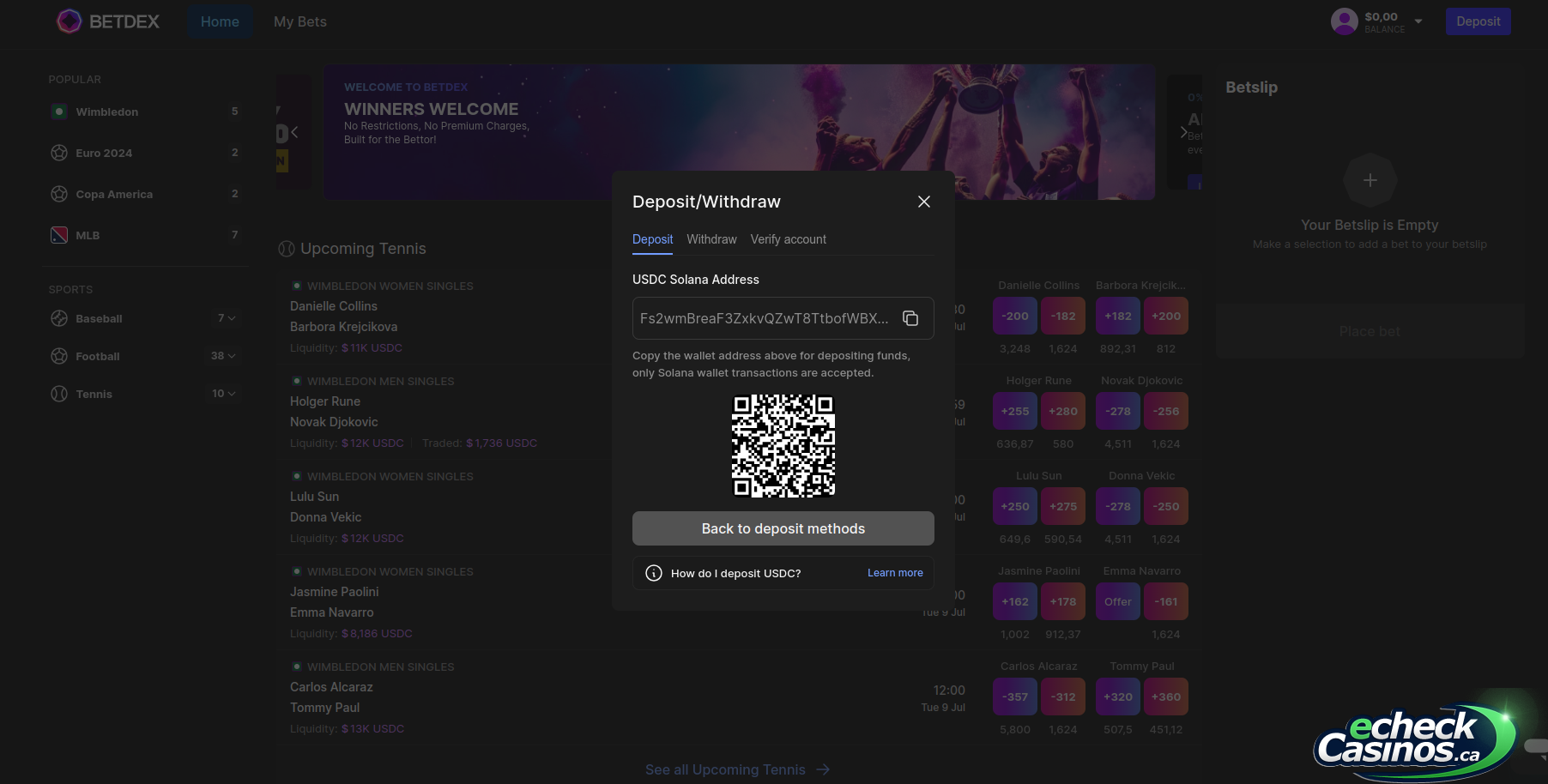Click the Wimbledon icon in Popular

click(59, 112)
